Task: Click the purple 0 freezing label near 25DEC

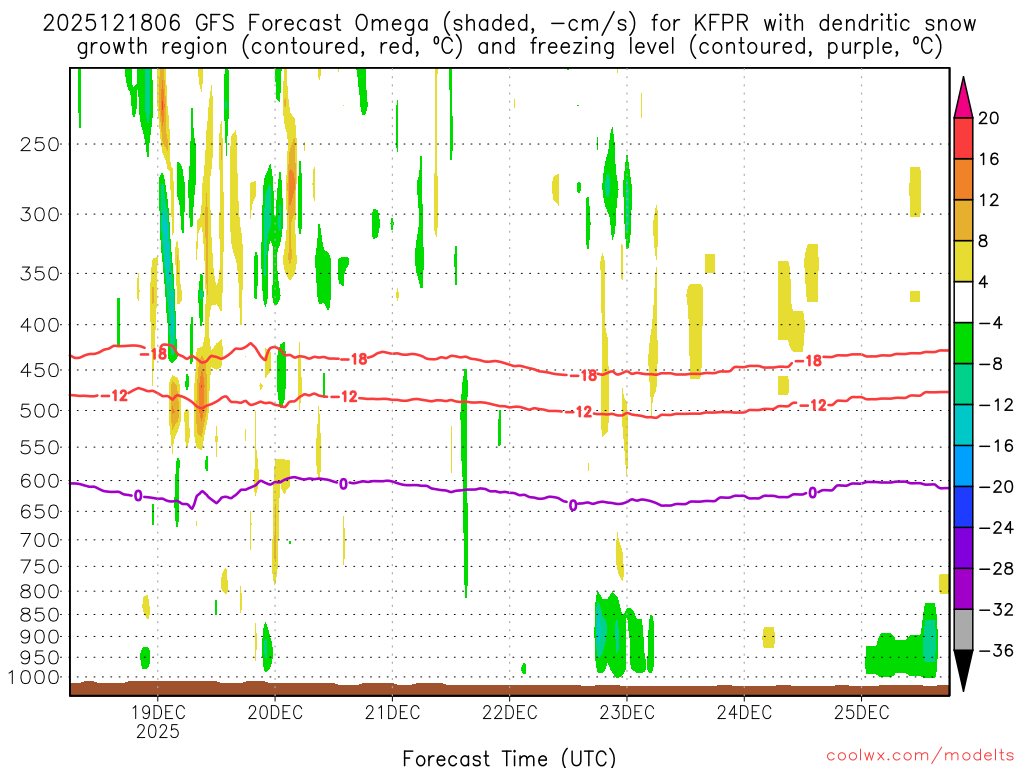Action: (812, 493)
